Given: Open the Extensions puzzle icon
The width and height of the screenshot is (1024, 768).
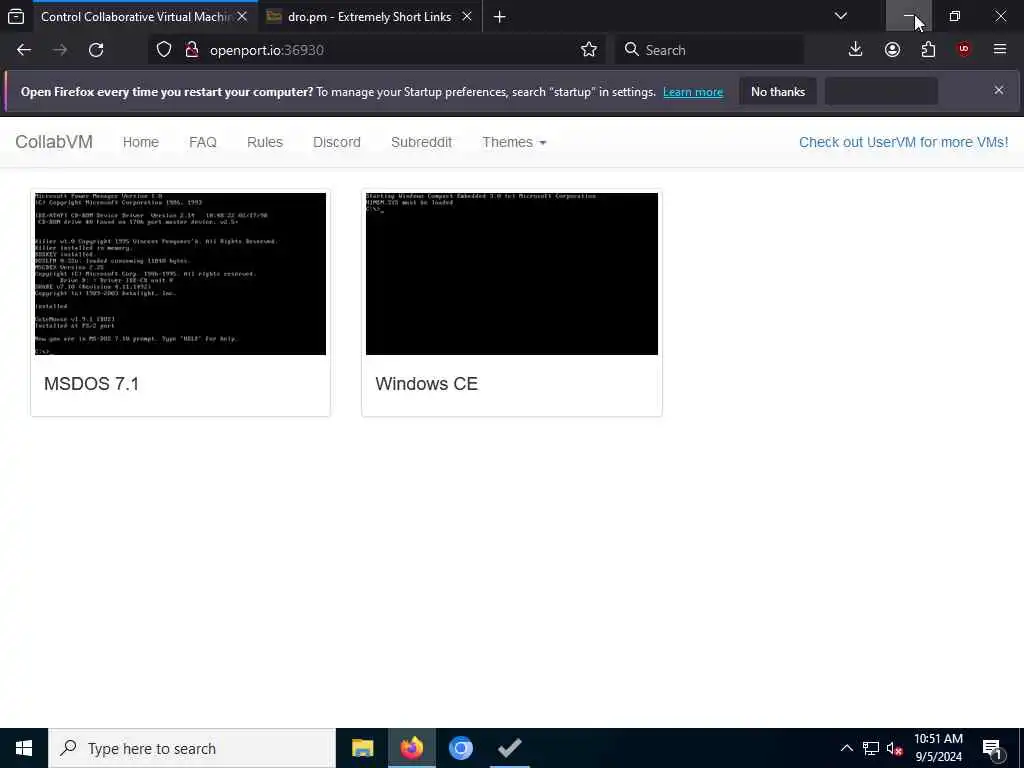Looking at the screenshot, I should point(928,50).
